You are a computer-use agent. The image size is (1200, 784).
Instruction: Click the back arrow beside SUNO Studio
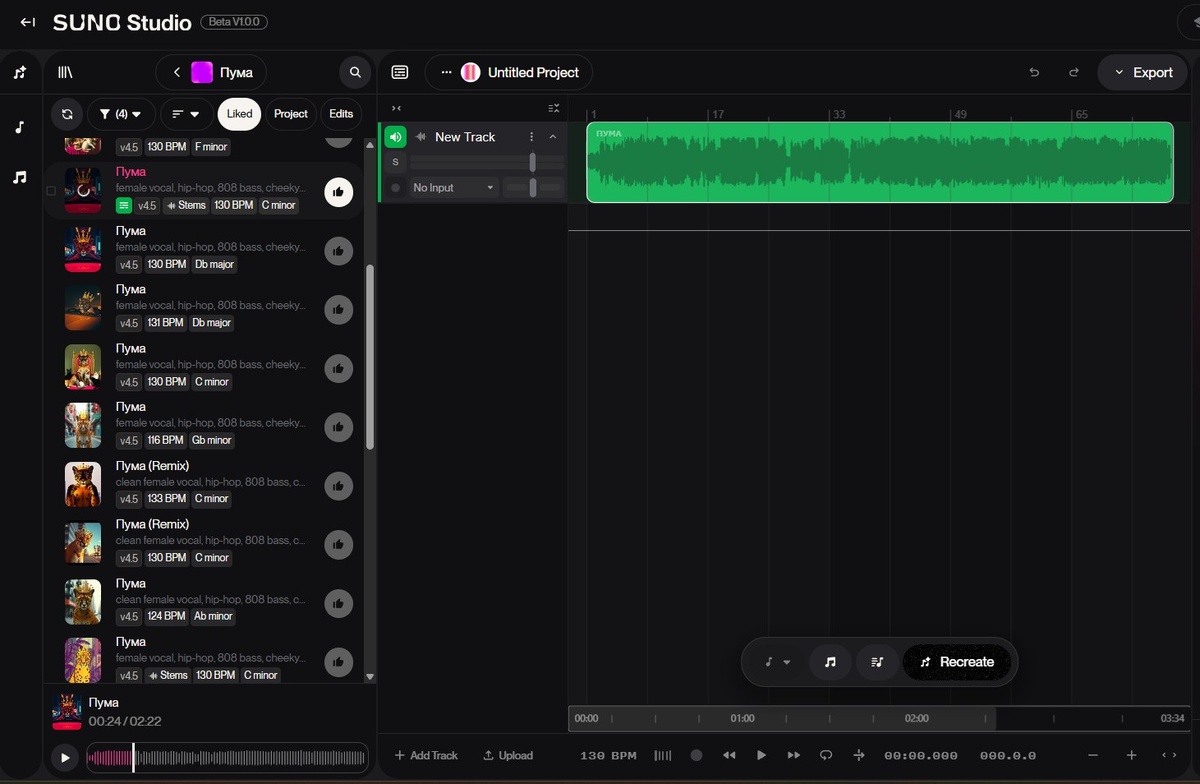pos(28,22)
